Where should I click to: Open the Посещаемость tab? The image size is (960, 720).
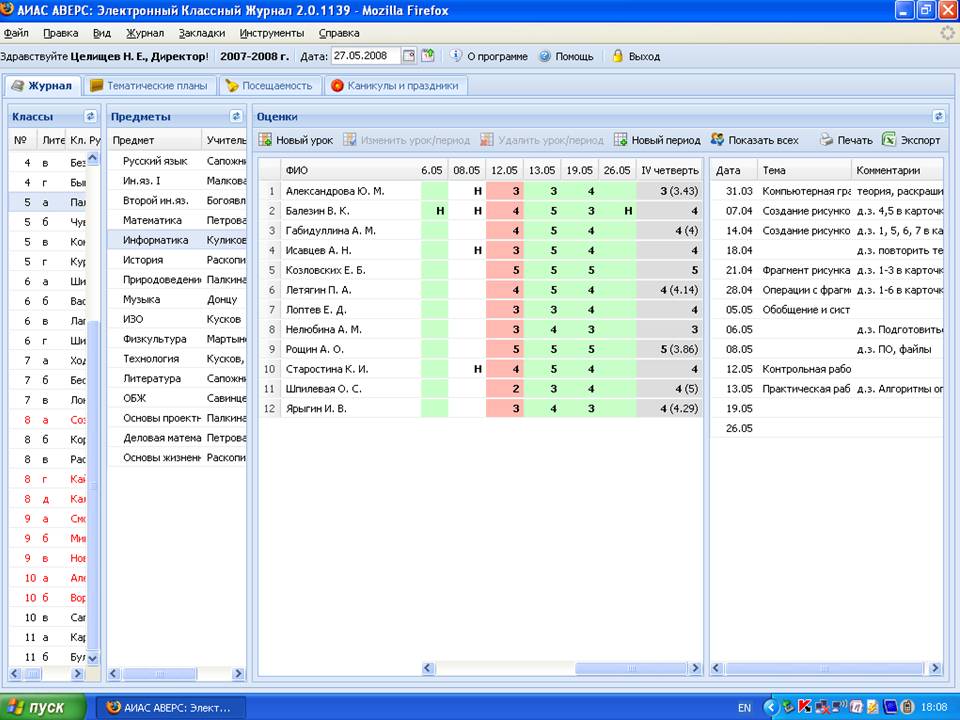(269, 86)
